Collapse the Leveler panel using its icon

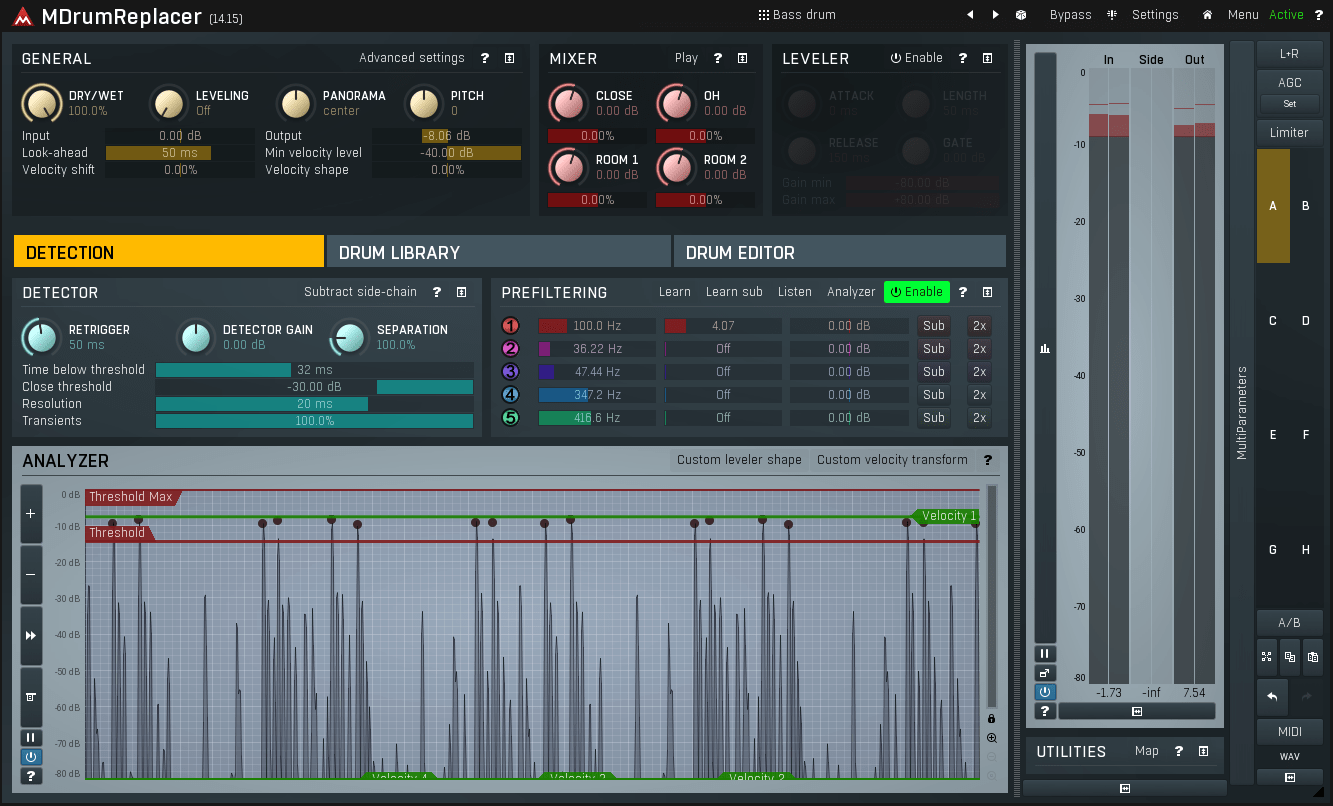click(x=987, y=58)
